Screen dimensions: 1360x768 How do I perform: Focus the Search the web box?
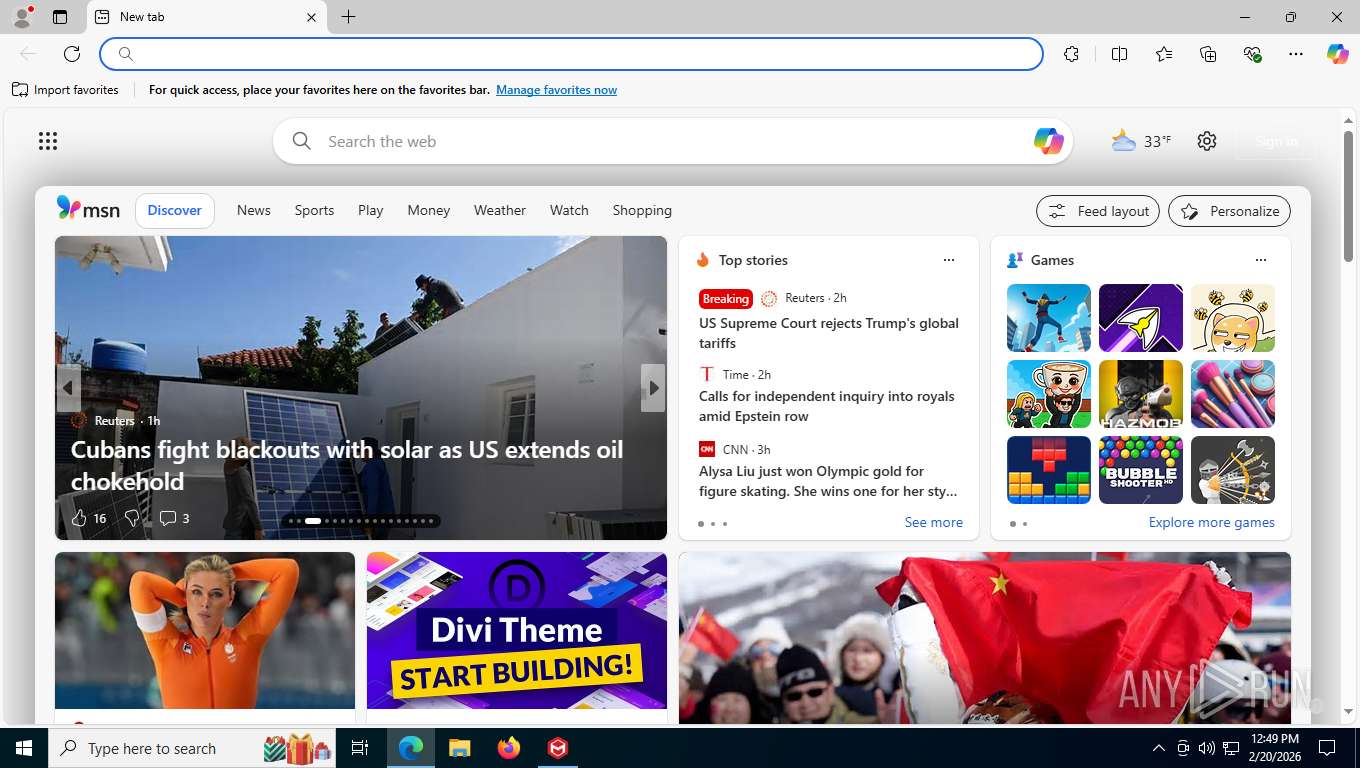(x=672, y=141)
